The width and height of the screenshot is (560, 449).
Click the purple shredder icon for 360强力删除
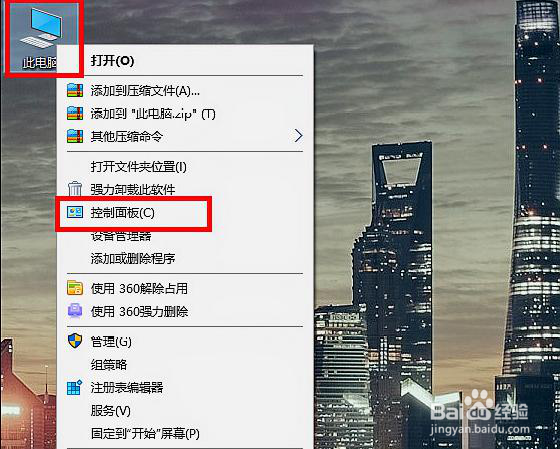[x=75, y=311]
